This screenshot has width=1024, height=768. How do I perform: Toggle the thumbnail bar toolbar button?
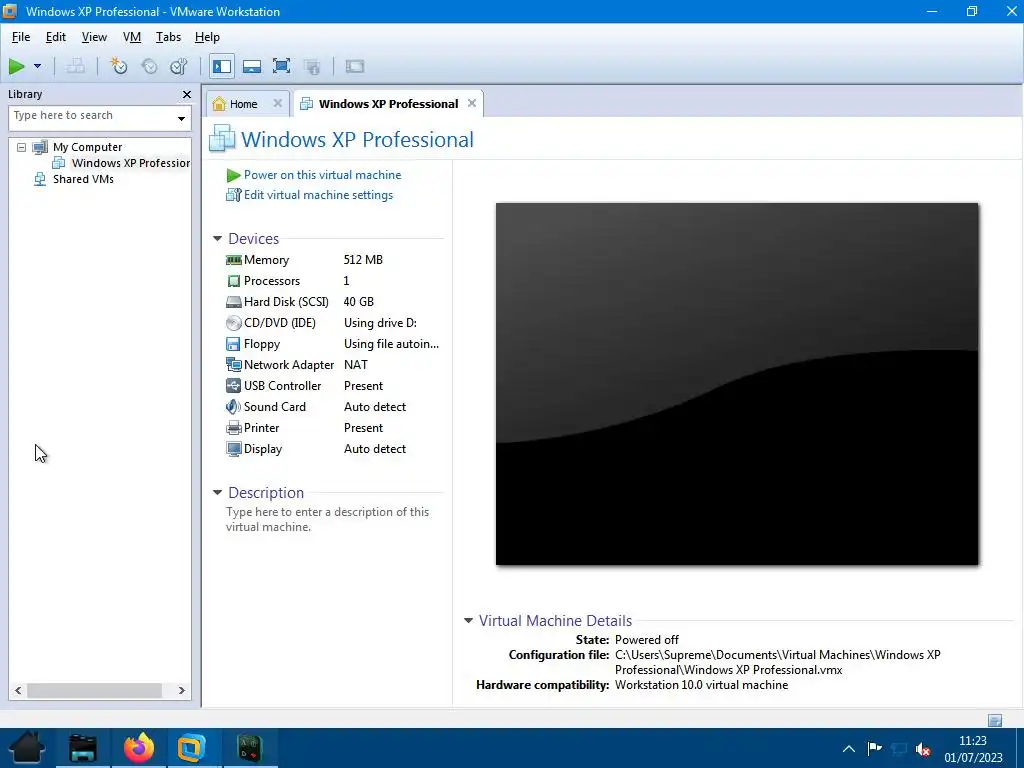tap(252, 66)
